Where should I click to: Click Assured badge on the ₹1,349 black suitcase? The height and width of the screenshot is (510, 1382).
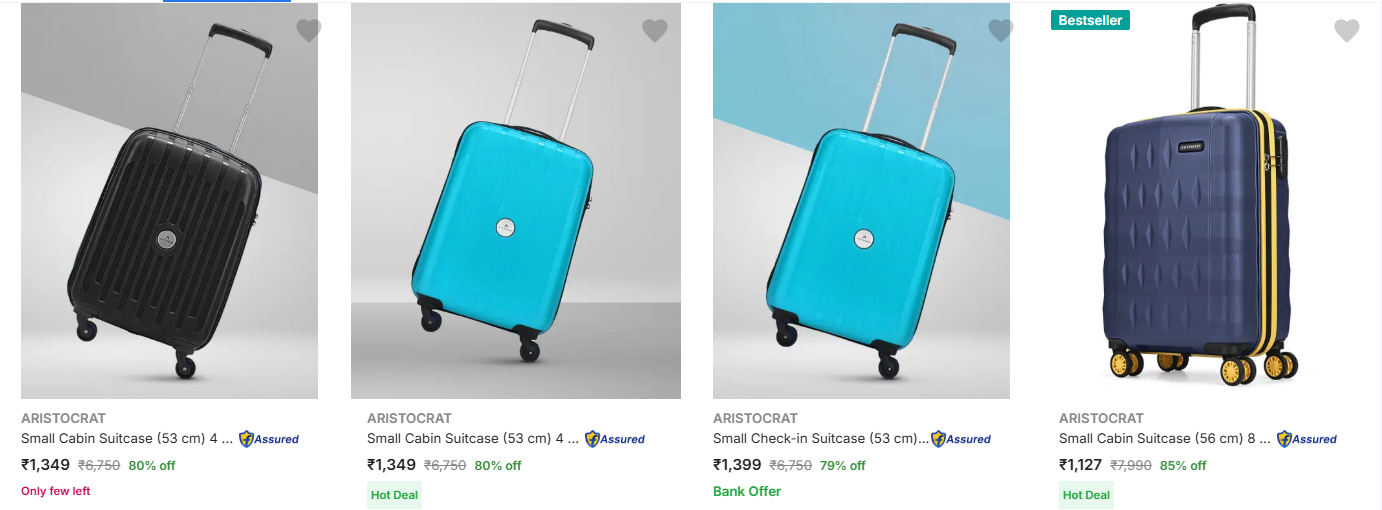click(269, 439)
